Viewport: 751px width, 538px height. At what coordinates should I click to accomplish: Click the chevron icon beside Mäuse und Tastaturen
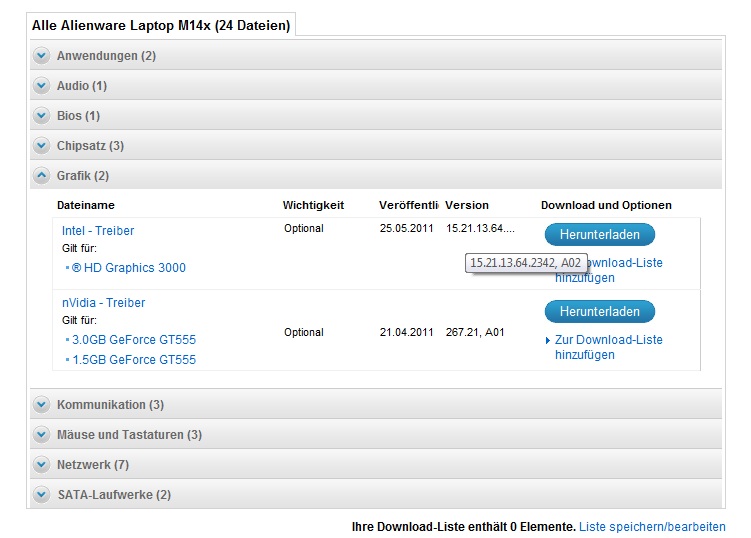41,435
